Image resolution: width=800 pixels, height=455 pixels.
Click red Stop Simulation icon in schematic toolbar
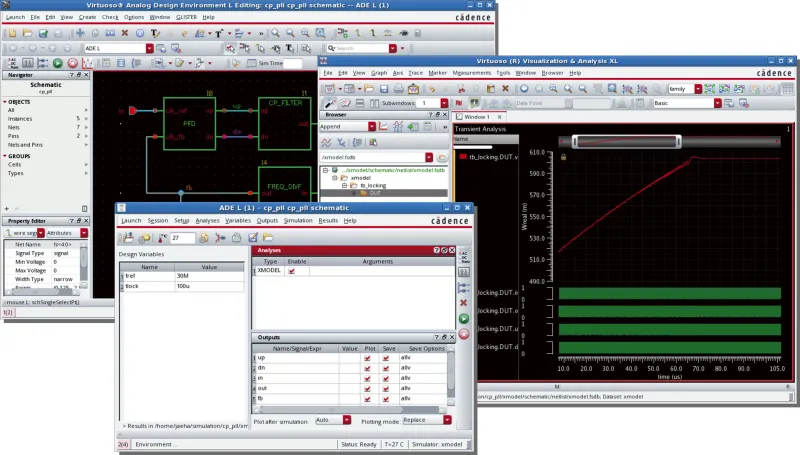click(x=72, y=63)
